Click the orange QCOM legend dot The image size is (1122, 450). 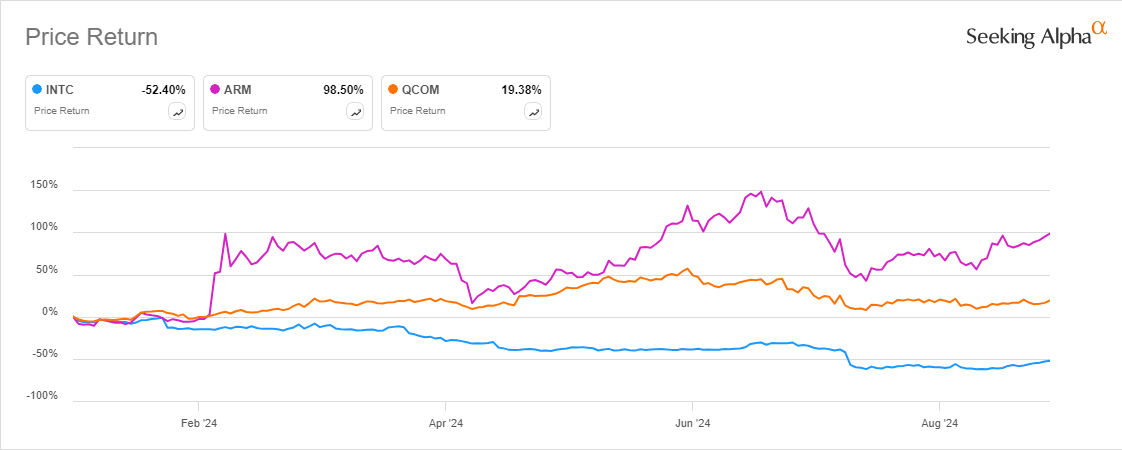coord(392,89)
